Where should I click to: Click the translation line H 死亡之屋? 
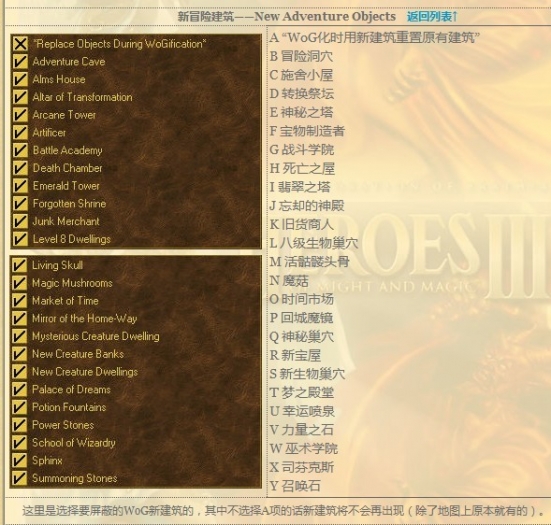coord(302,169)
